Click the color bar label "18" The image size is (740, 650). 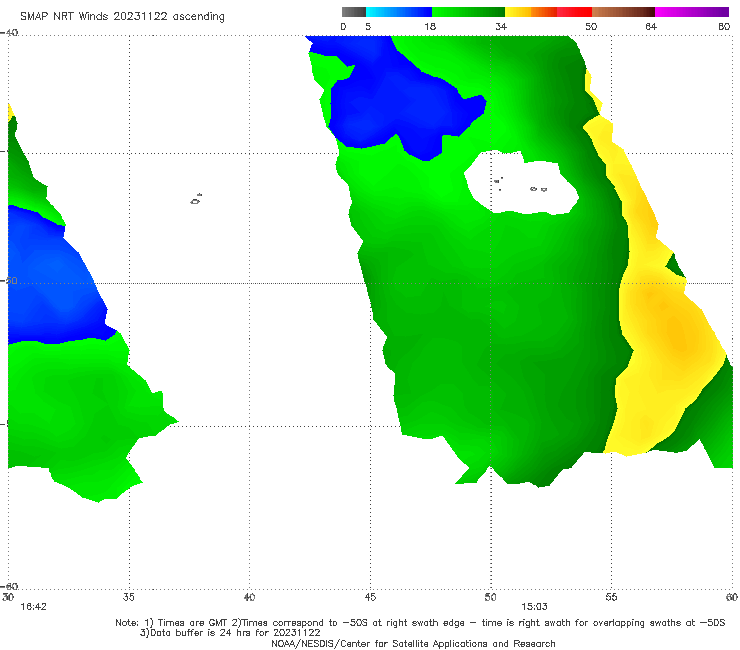tap(430, 26)
